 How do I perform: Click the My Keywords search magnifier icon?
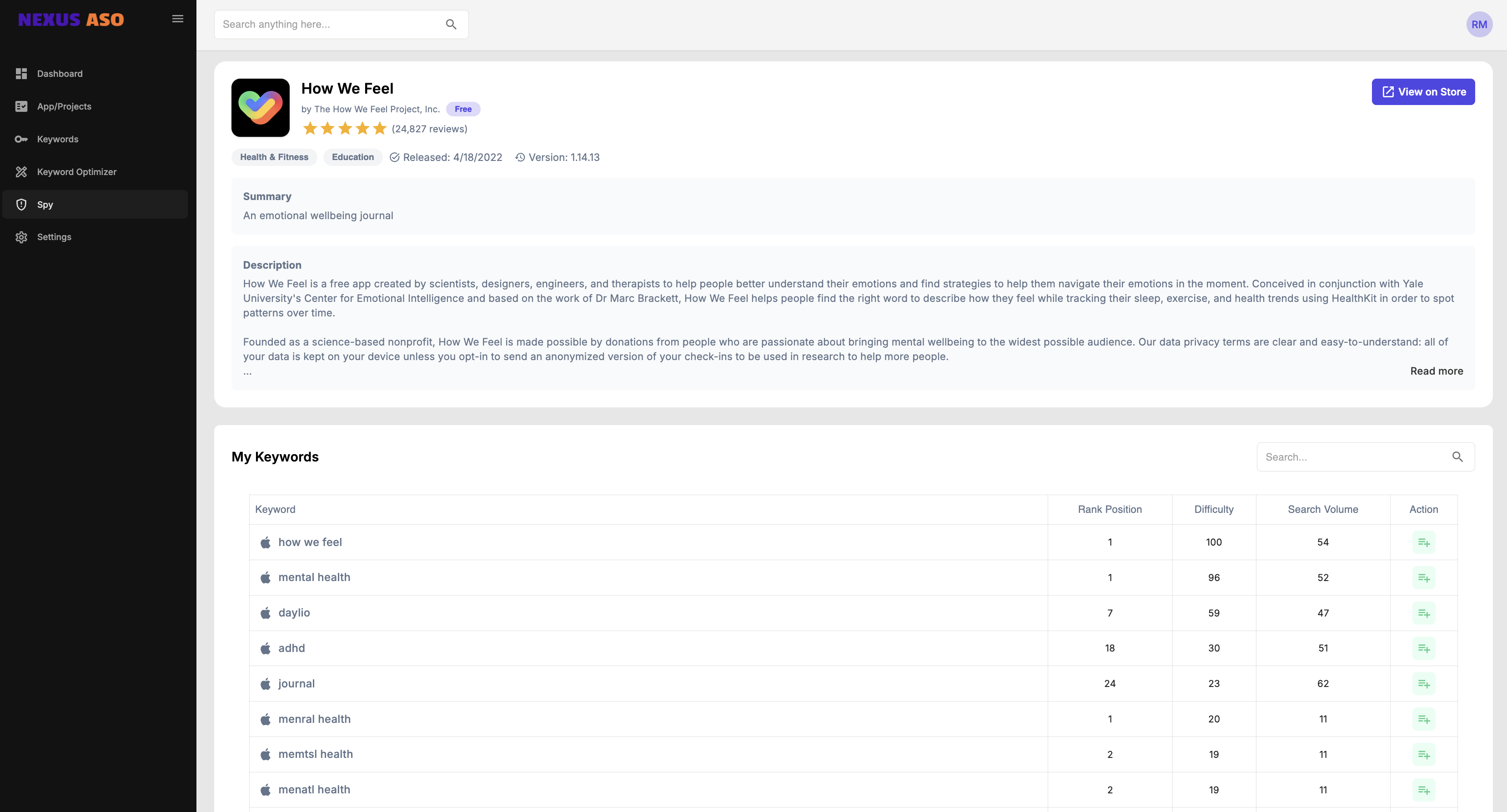[1457, 457]
